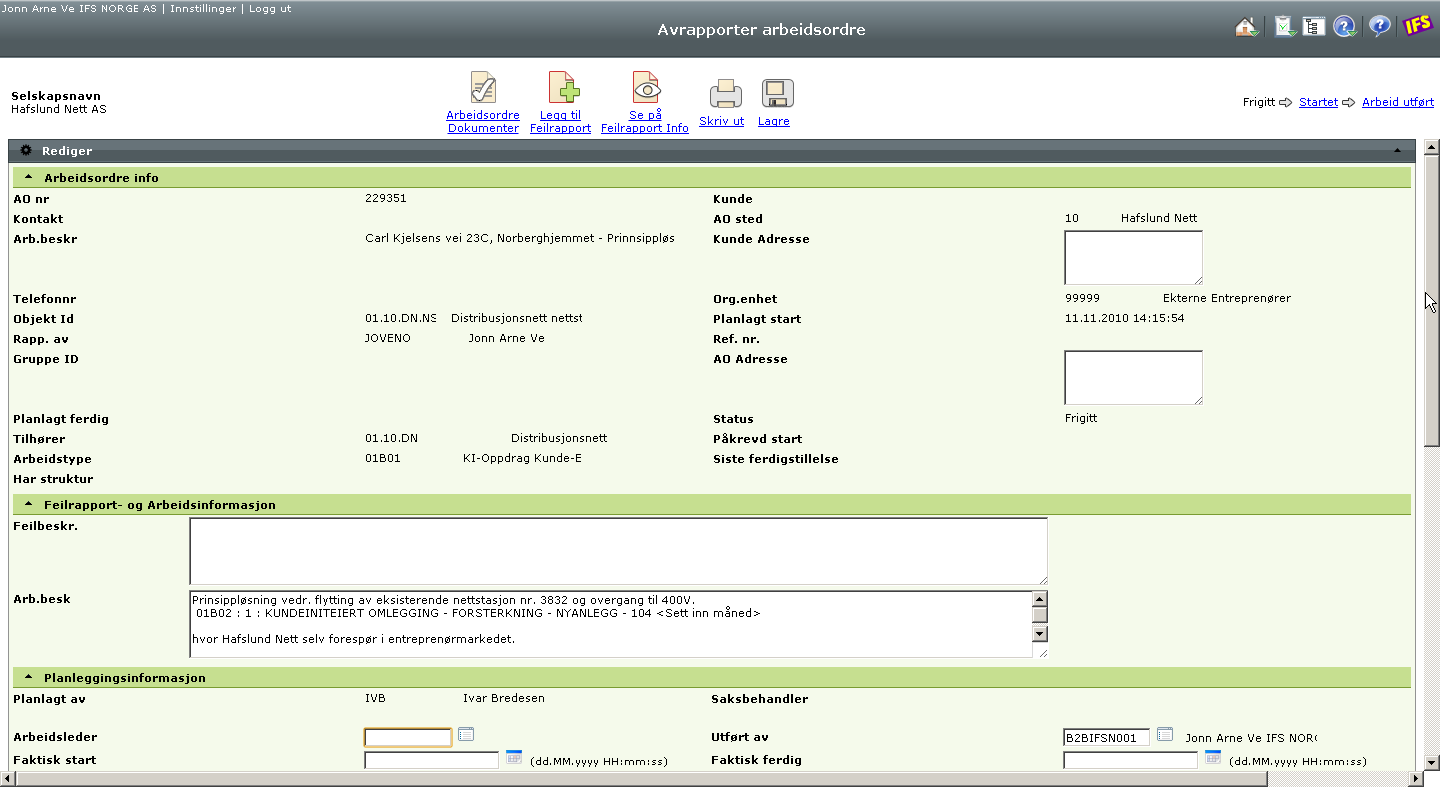This screenshot has width=1440, height=787.
Task: Click the Legg til Feilrapport plus icon
Action: click(563, 88)
